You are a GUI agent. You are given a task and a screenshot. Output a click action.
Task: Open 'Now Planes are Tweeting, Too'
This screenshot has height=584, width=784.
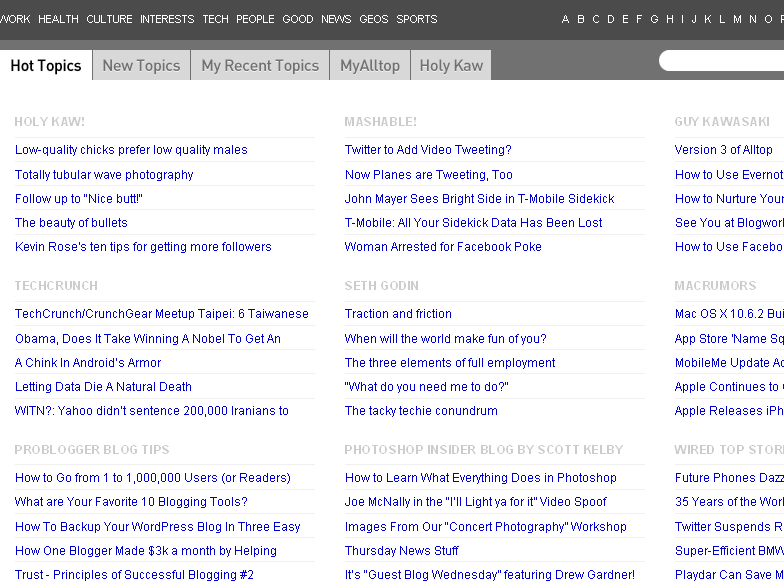(428, 174)
